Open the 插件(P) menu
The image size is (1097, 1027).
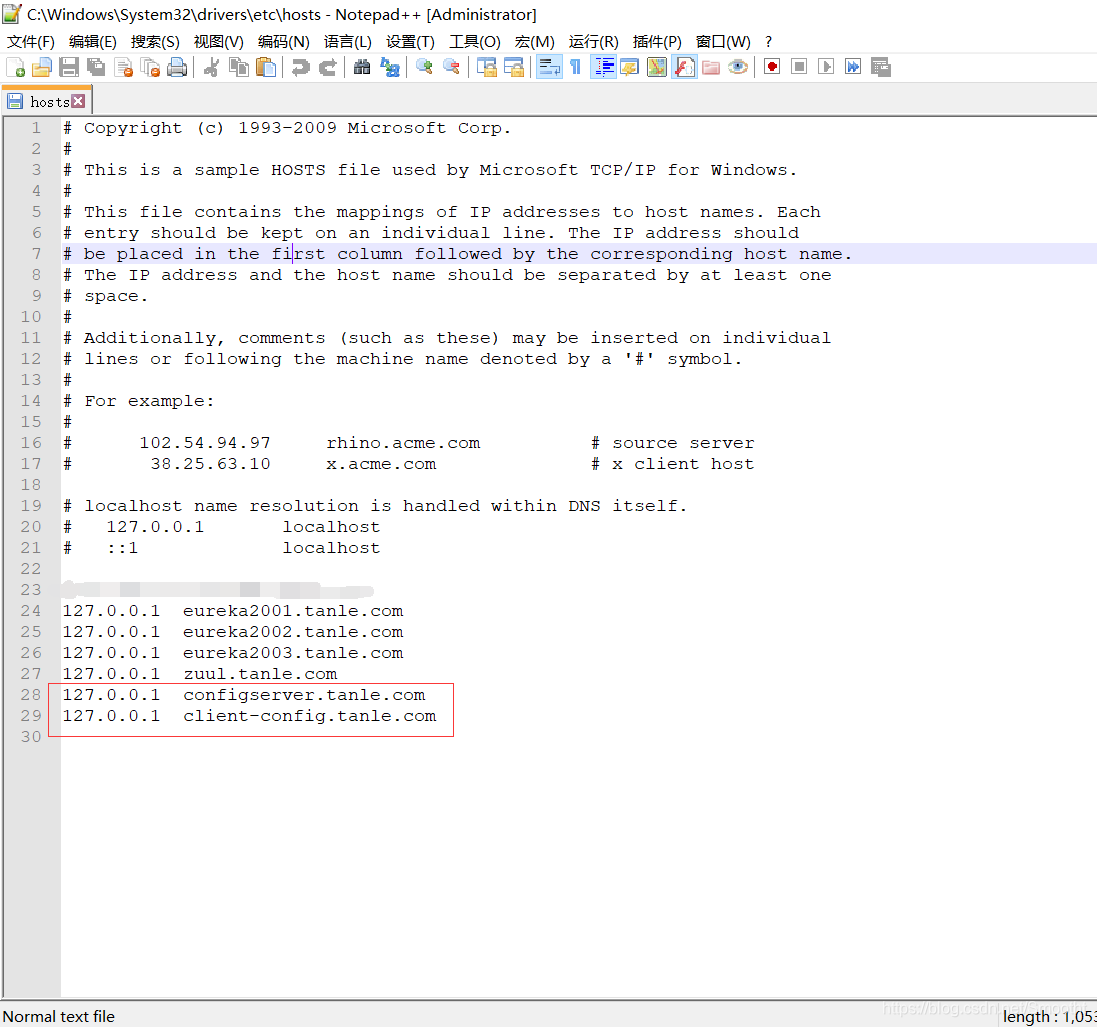pyautogui.click(x=657, y=42)
